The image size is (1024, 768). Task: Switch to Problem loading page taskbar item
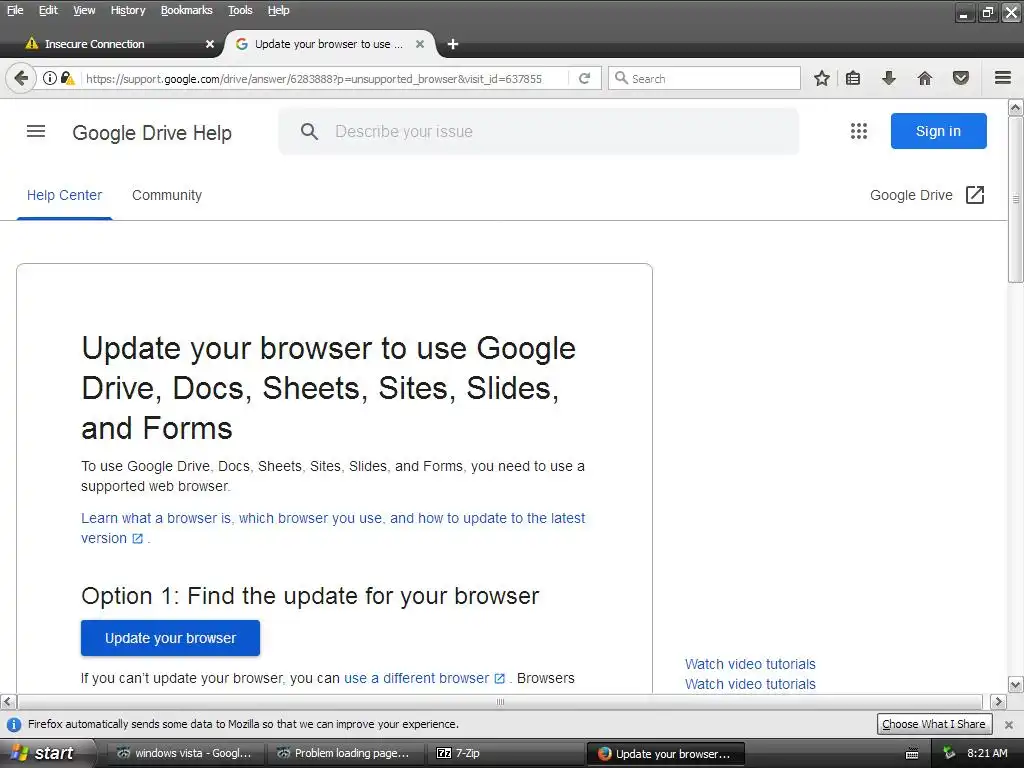(x=346, y=753)
